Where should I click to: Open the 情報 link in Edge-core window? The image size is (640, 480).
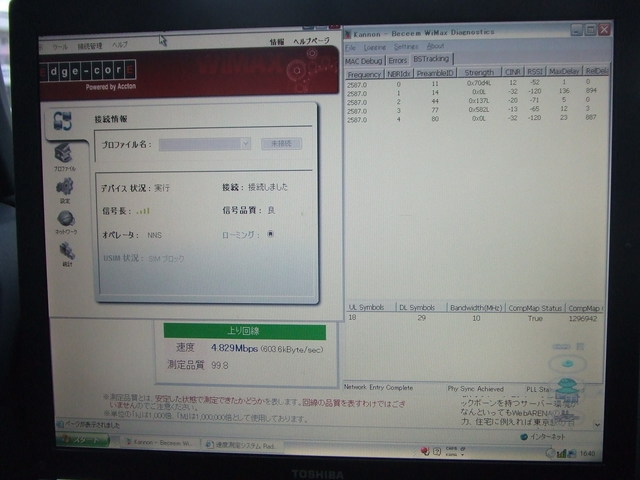(x=277, y=42)
